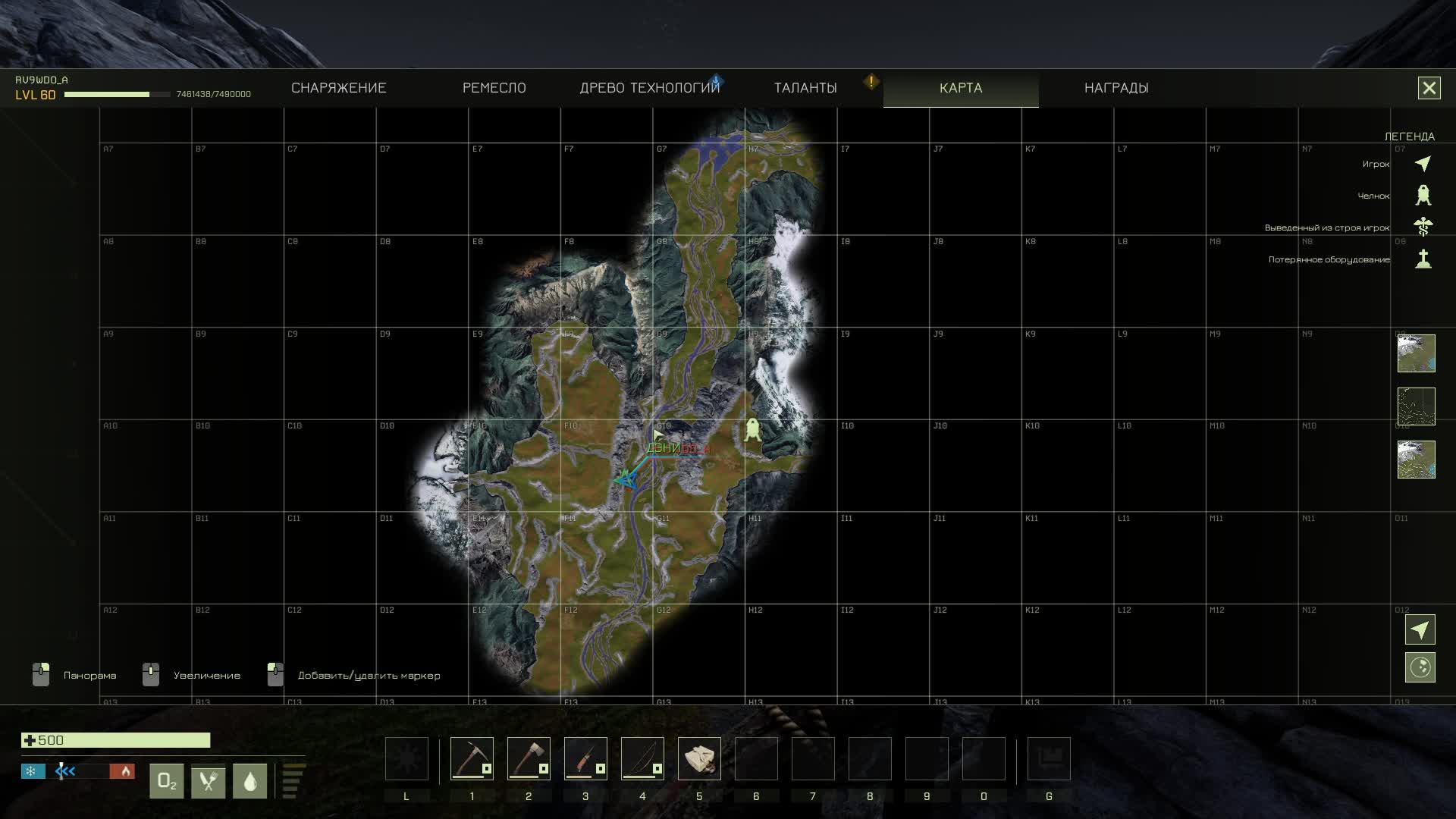Click the player name RV9WDO_A
This screenshot has width=1456, height=819.
pyautogui.click(x=42, y=80)
